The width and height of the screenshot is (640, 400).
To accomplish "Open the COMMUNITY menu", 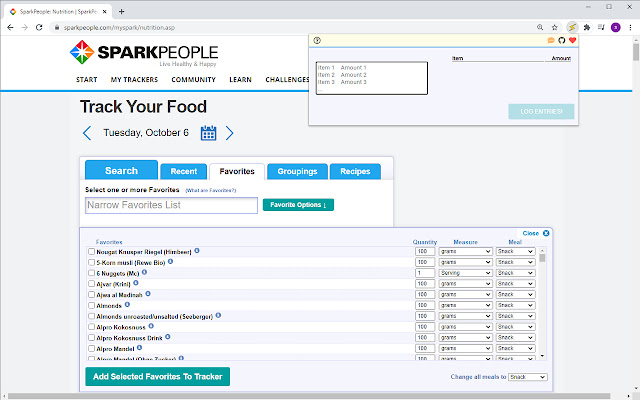I will pos(193,80).
